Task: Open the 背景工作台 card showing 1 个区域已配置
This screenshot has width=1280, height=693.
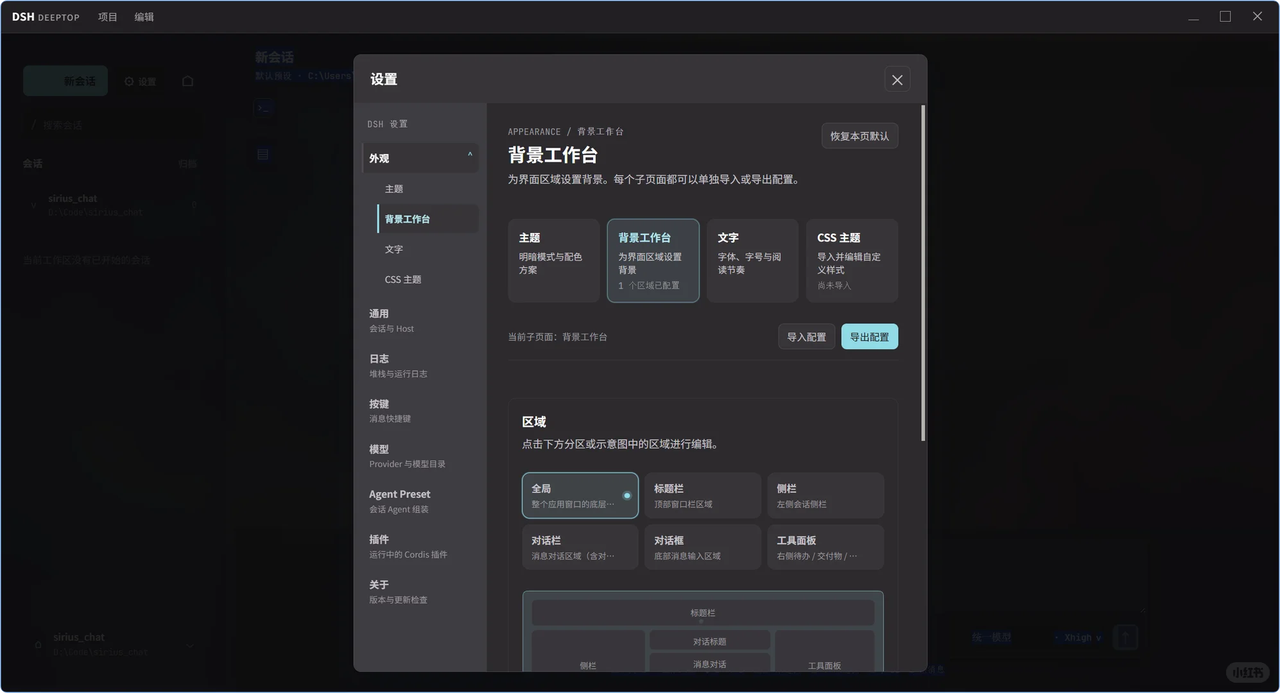Action: (653, 261)
